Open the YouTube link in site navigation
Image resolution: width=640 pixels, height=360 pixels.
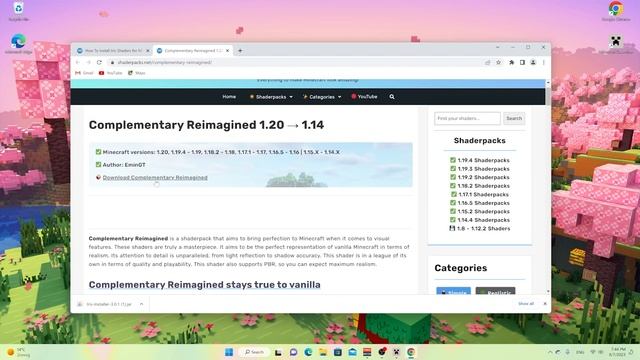(364, 97)
